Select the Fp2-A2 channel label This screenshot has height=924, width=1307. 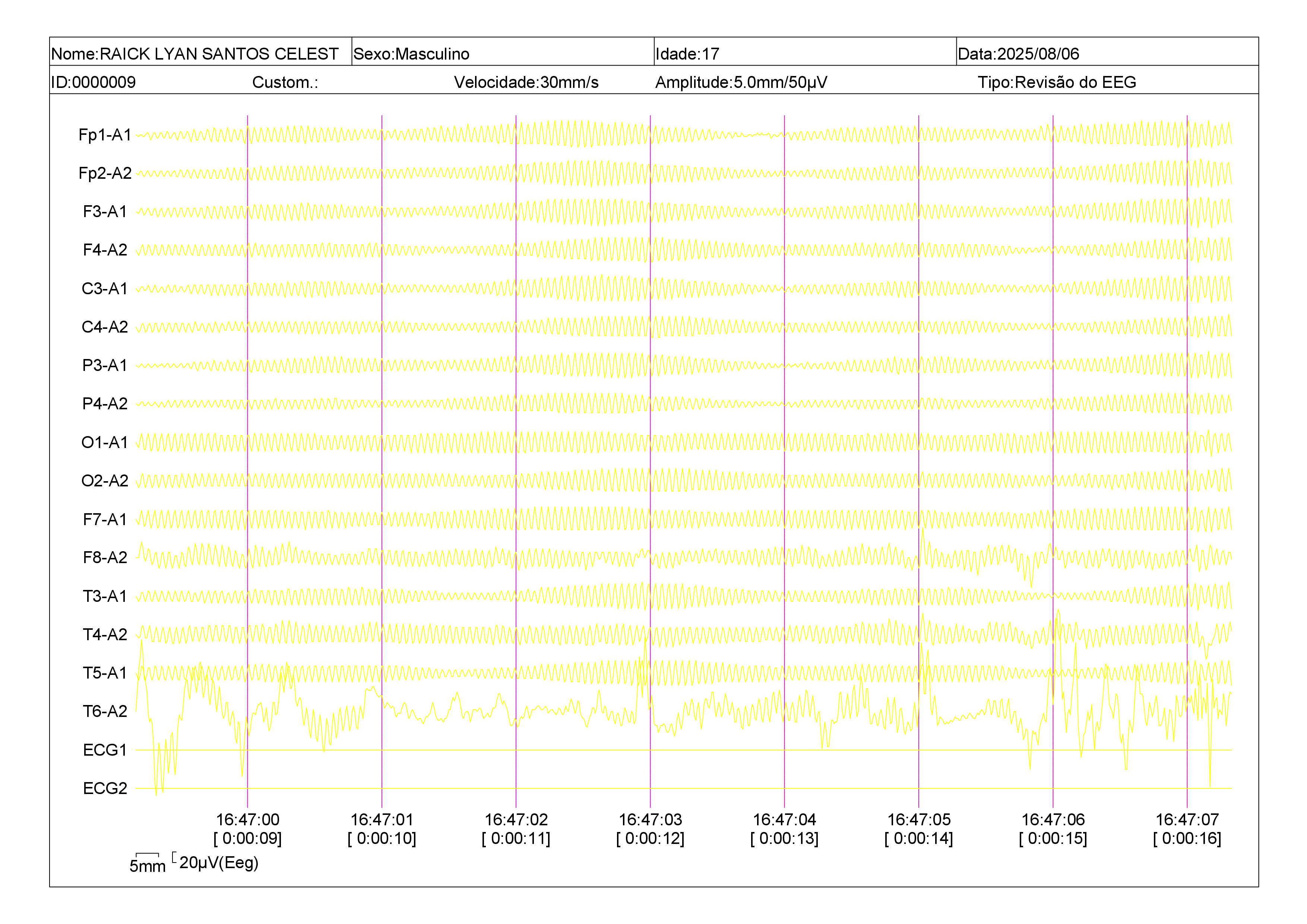click(x=105, y=173)
